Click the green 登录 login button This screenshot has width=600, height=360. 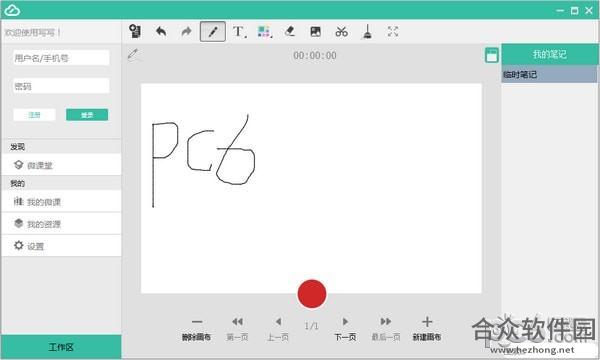87,114
